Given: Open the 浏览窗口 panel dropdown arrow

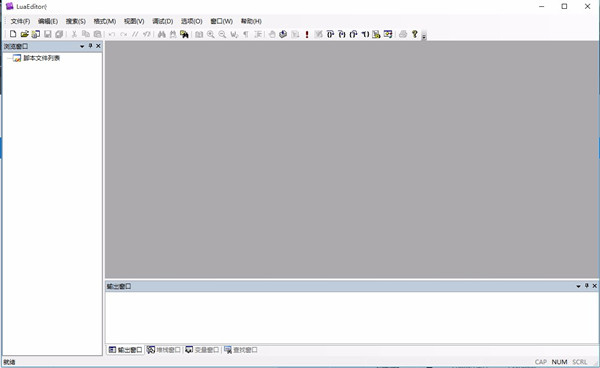Looking at the screenshot, I should 82,46.
